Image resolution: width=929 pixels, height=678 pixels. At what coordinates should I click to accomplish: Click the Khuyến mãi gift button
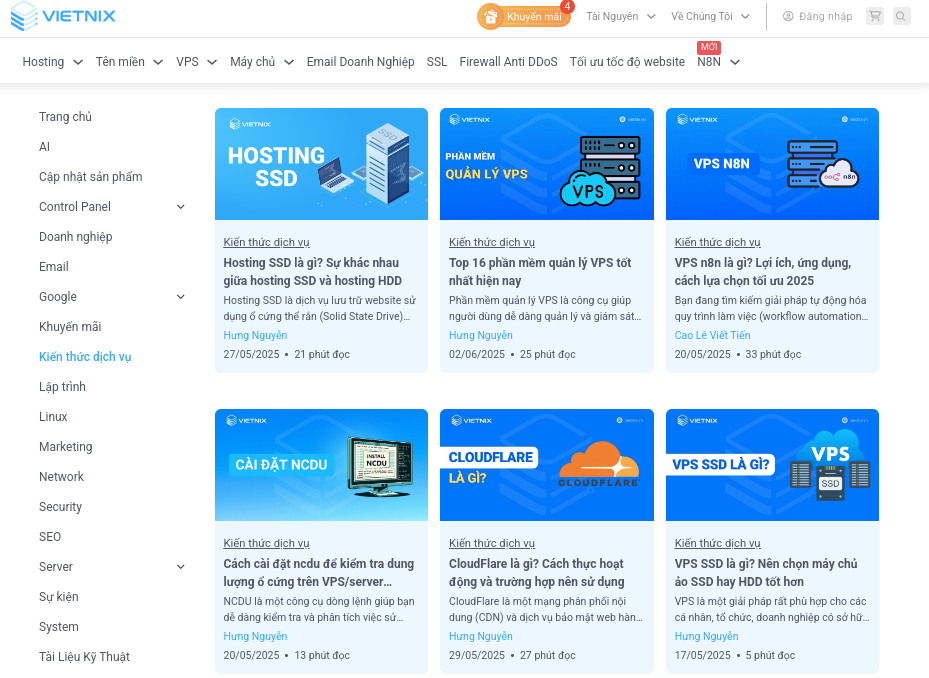pyautogui.click(x=524, y=16)
